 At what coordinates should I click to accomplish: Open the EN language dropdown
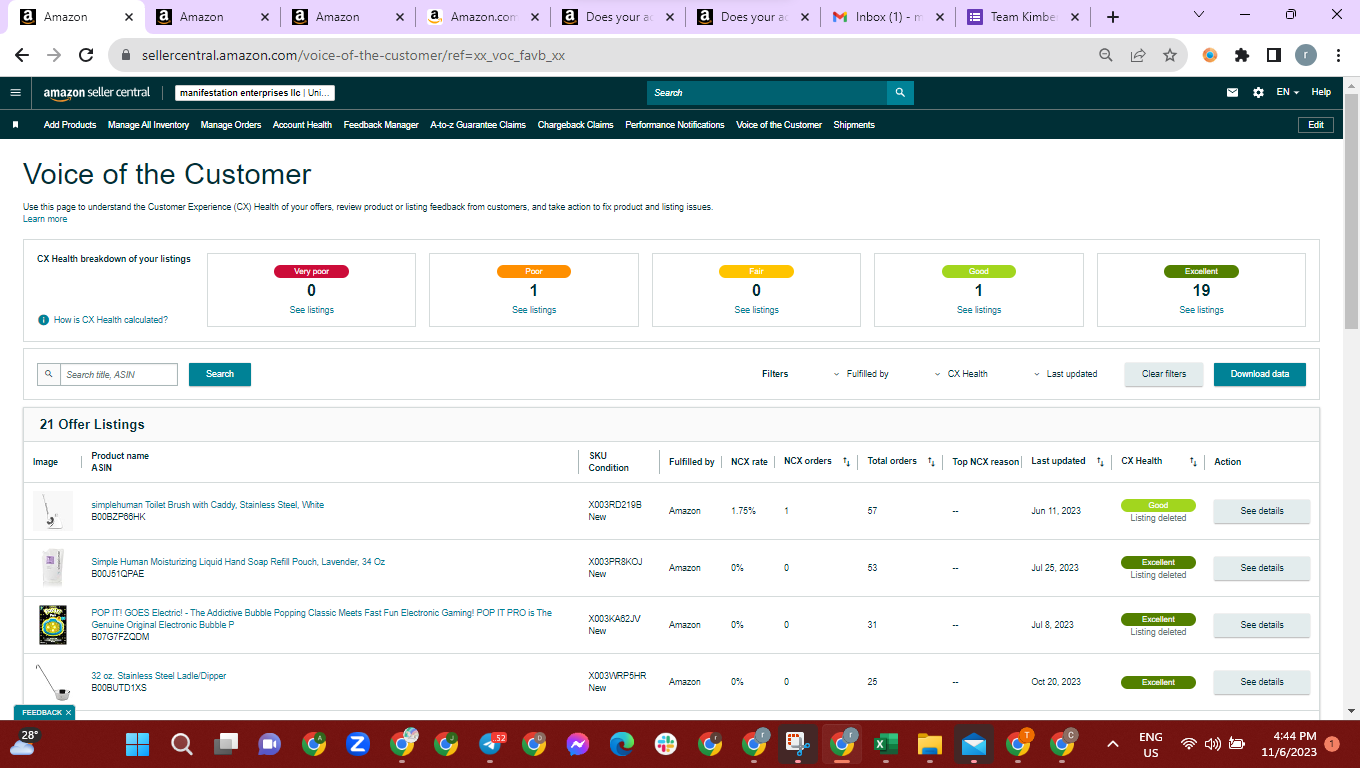[x=1287, y=92]
